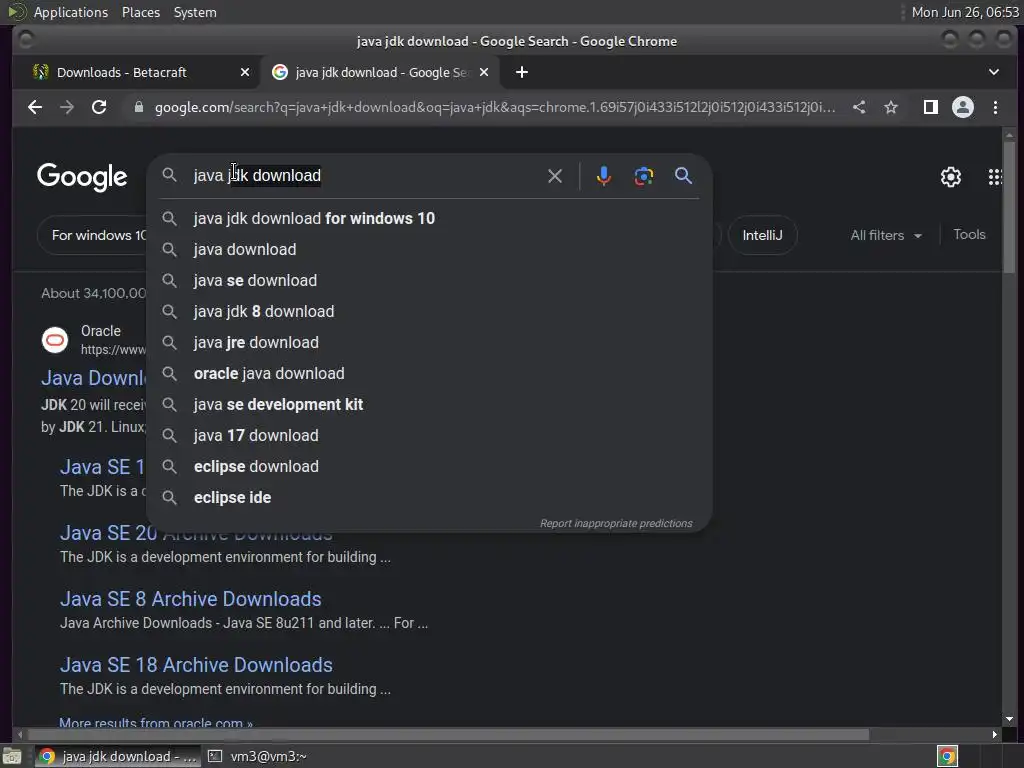Click the horizontal scrollbar thumb

click(447, 735)
